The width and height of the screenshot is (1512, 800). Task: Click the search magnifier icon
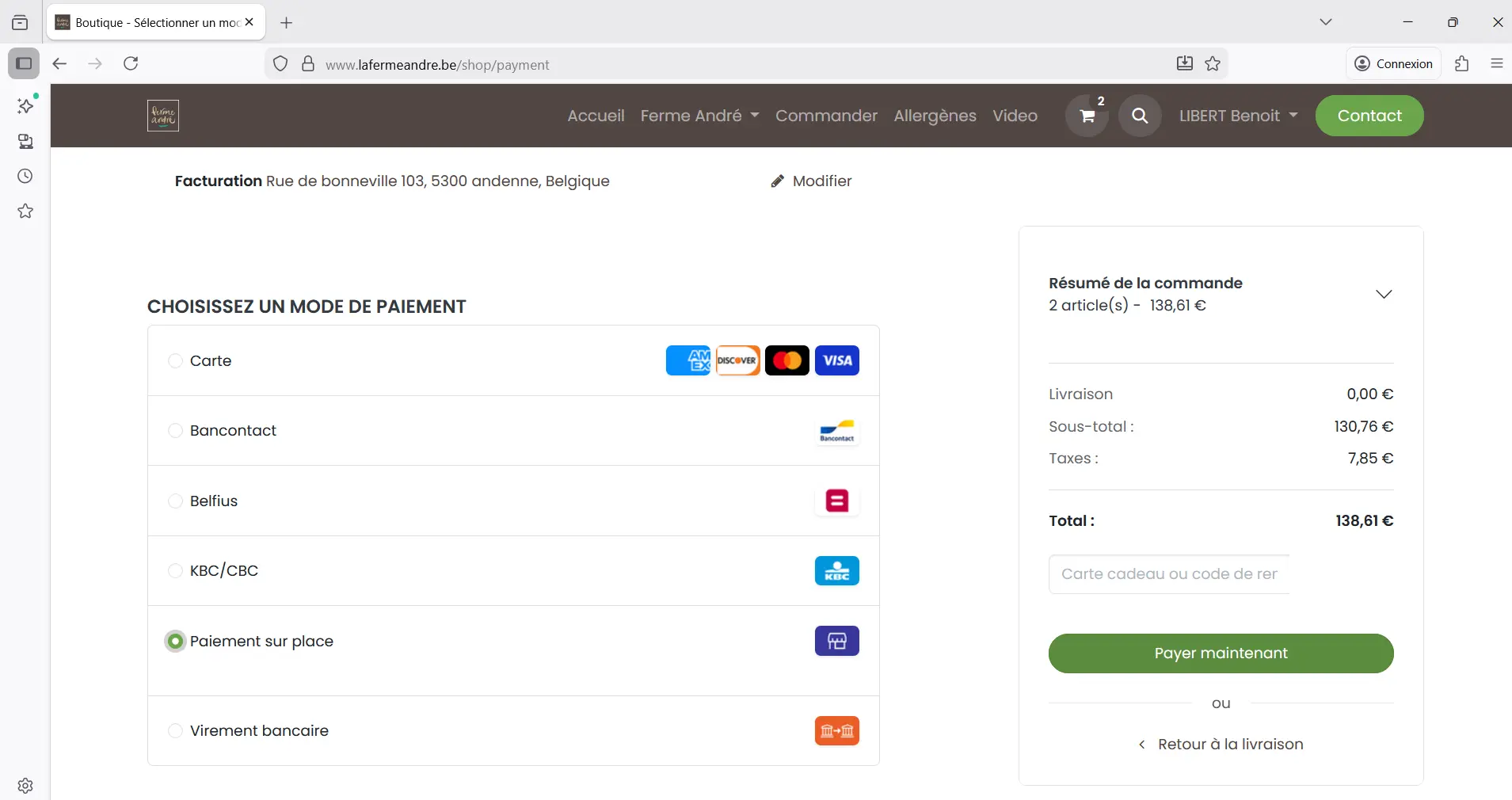(x=1140, y=116)
